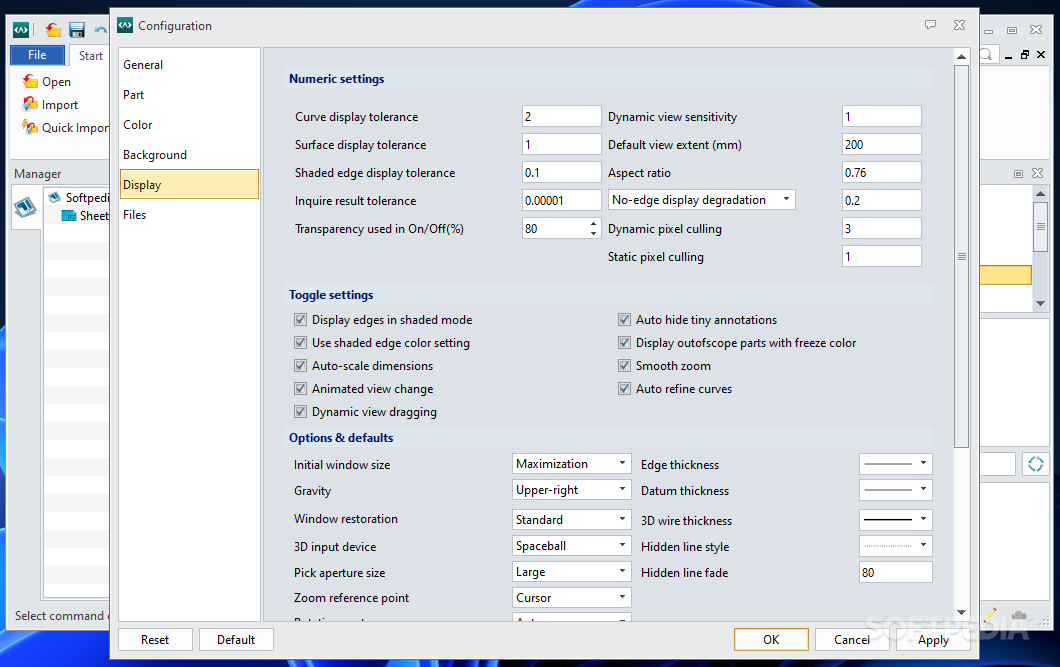Click the scroll up arrow in Configuration dialog
This screenshot has height=667, width=1060.
pyautogui.click(x=961, y=56)
